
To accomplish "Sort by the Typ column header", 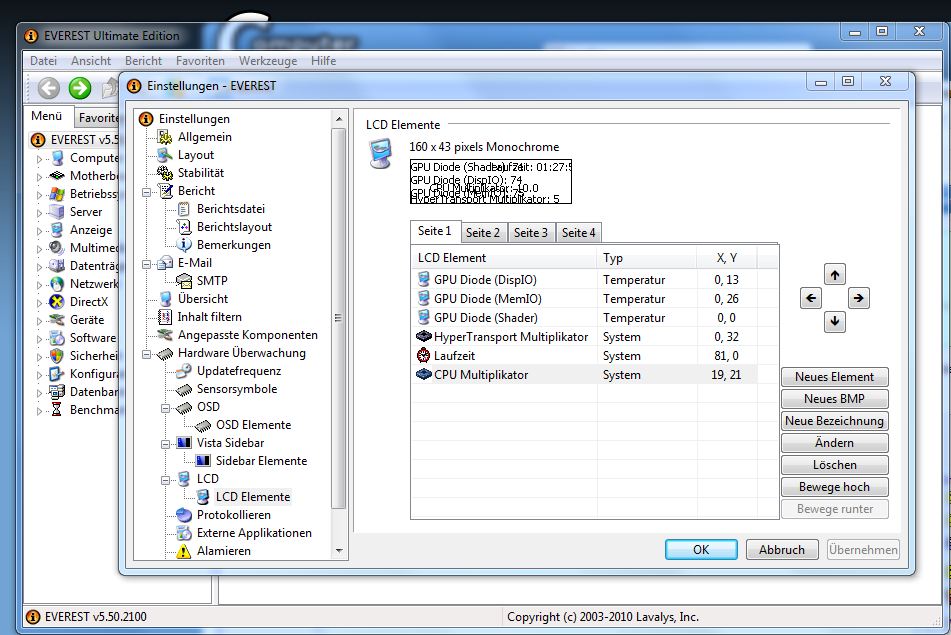I will tap(647, 258).
